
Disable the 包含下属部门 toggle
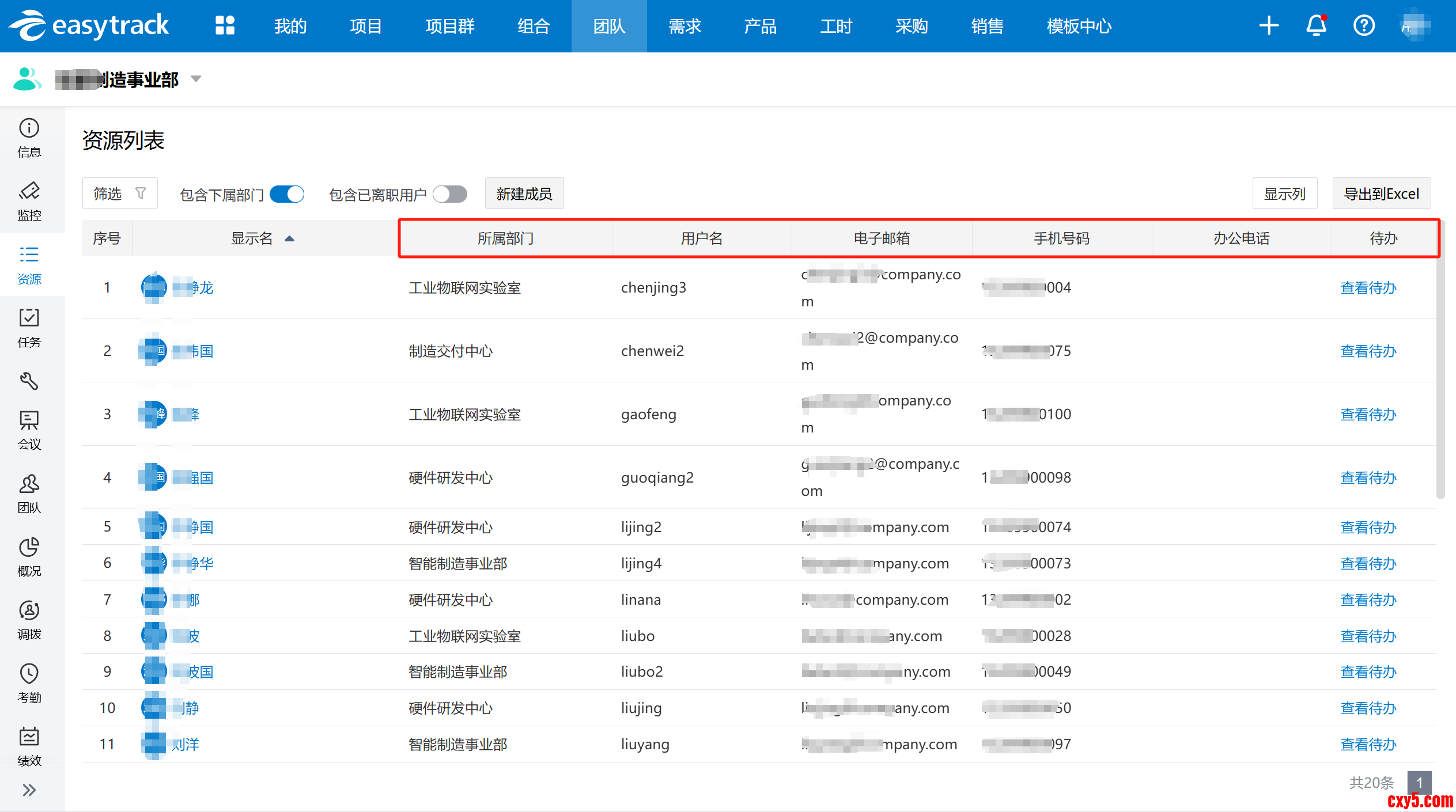point(287,195)
